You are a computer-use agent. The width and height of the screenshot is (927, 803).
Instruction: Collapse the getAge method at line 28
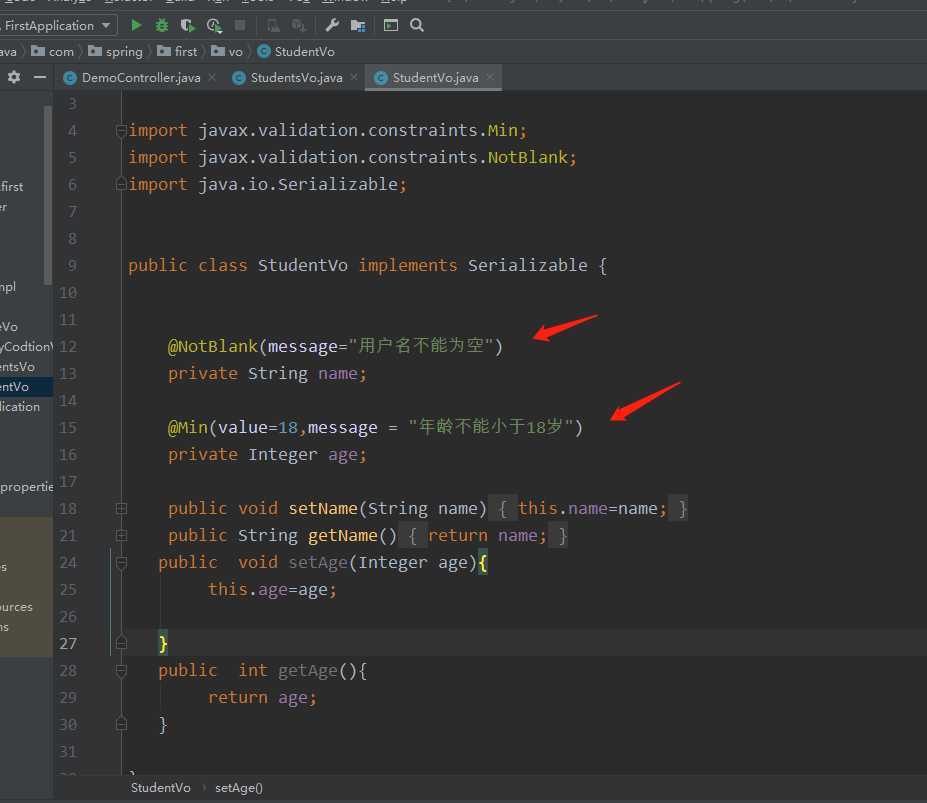point(121,670)
